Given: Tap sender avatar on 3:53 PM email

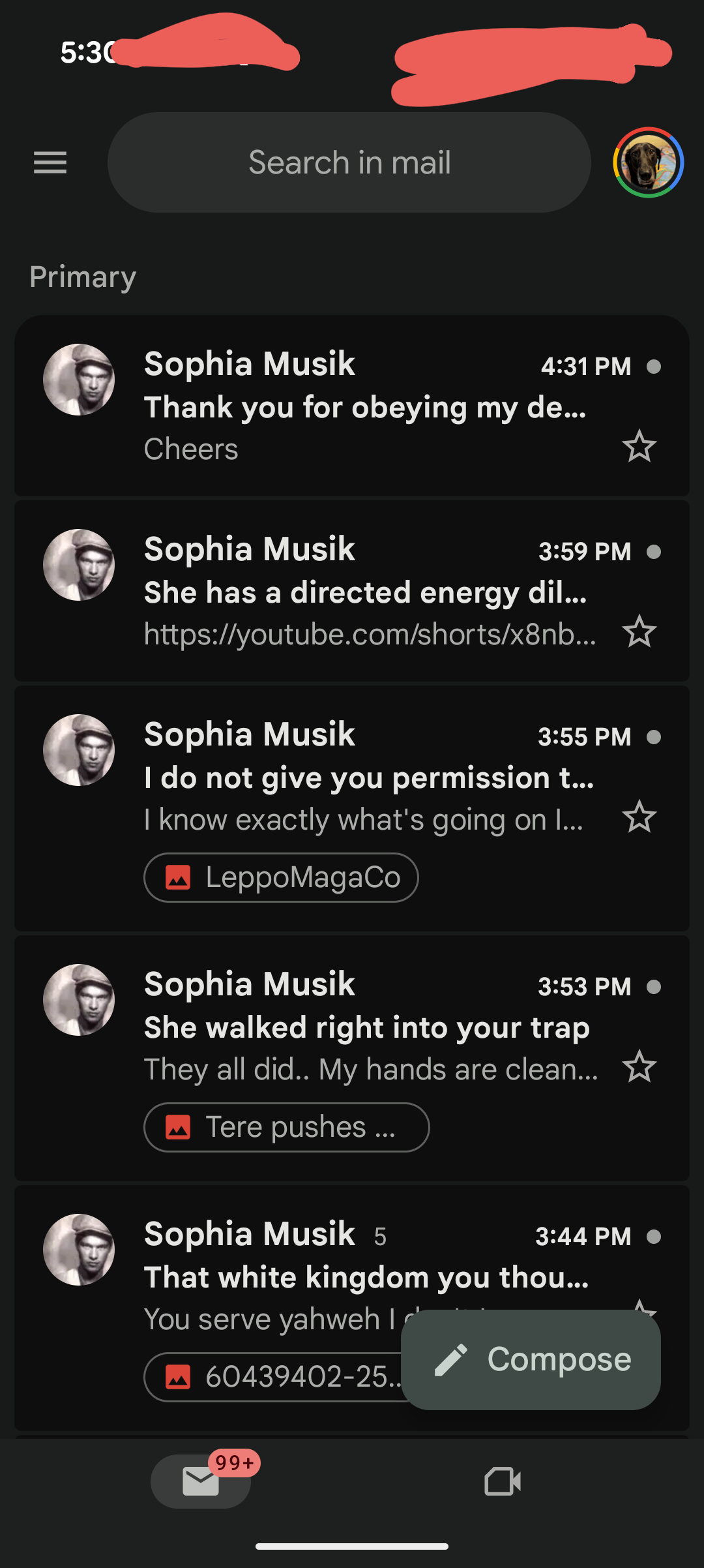Looking at the screenshot, I should (x=79, y=1000).
